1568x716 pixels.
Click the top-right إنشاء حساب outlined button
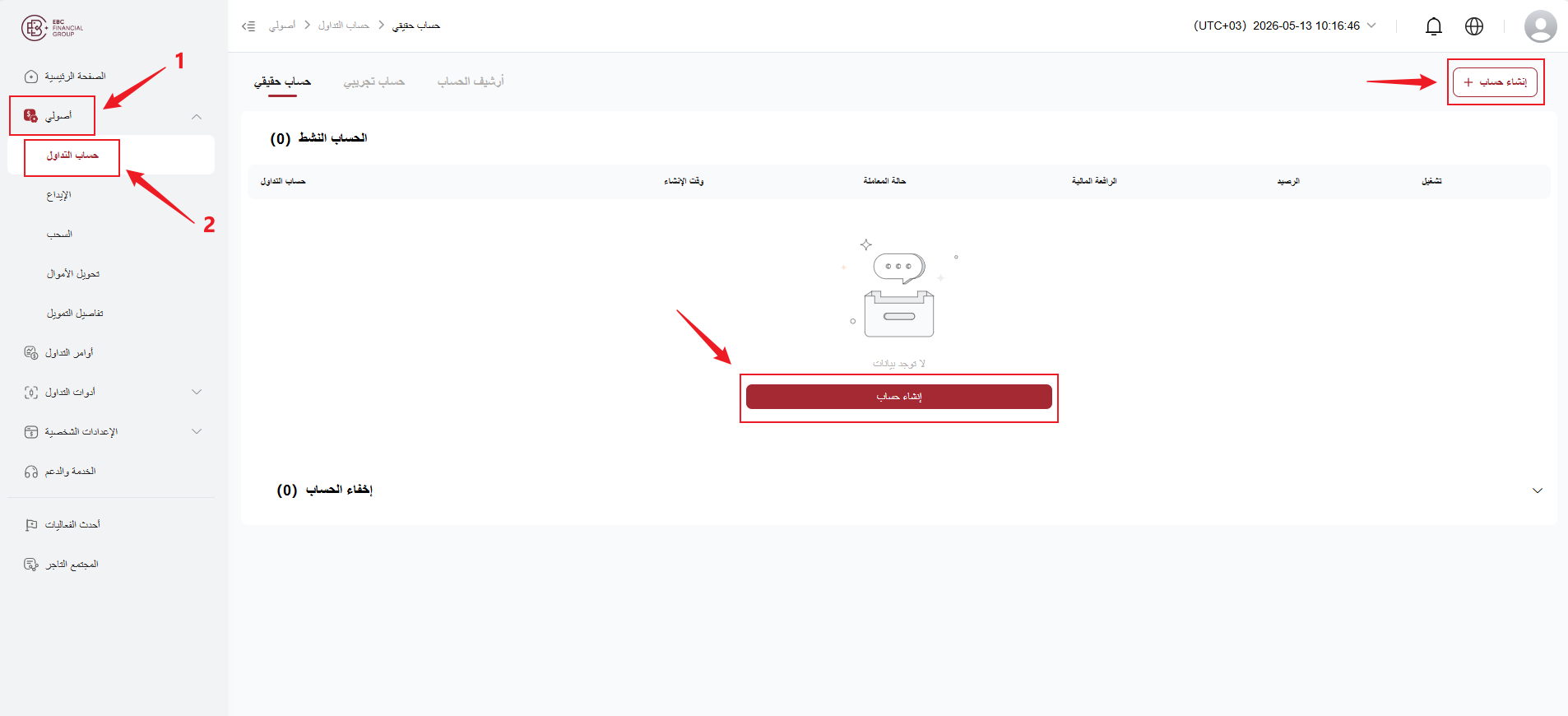(x=1495, y=82)
